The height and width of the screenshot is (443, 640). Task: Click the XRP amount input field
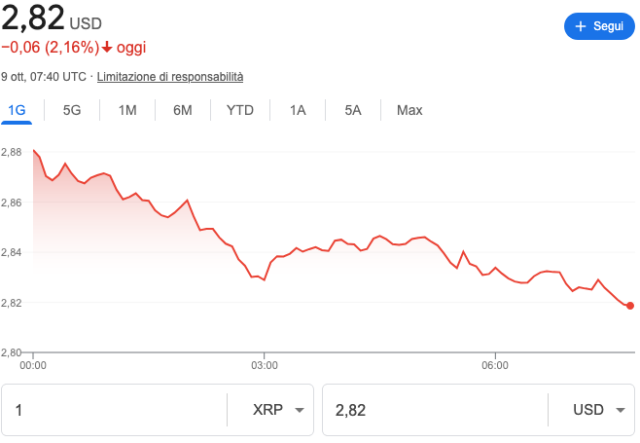[115, 410]
